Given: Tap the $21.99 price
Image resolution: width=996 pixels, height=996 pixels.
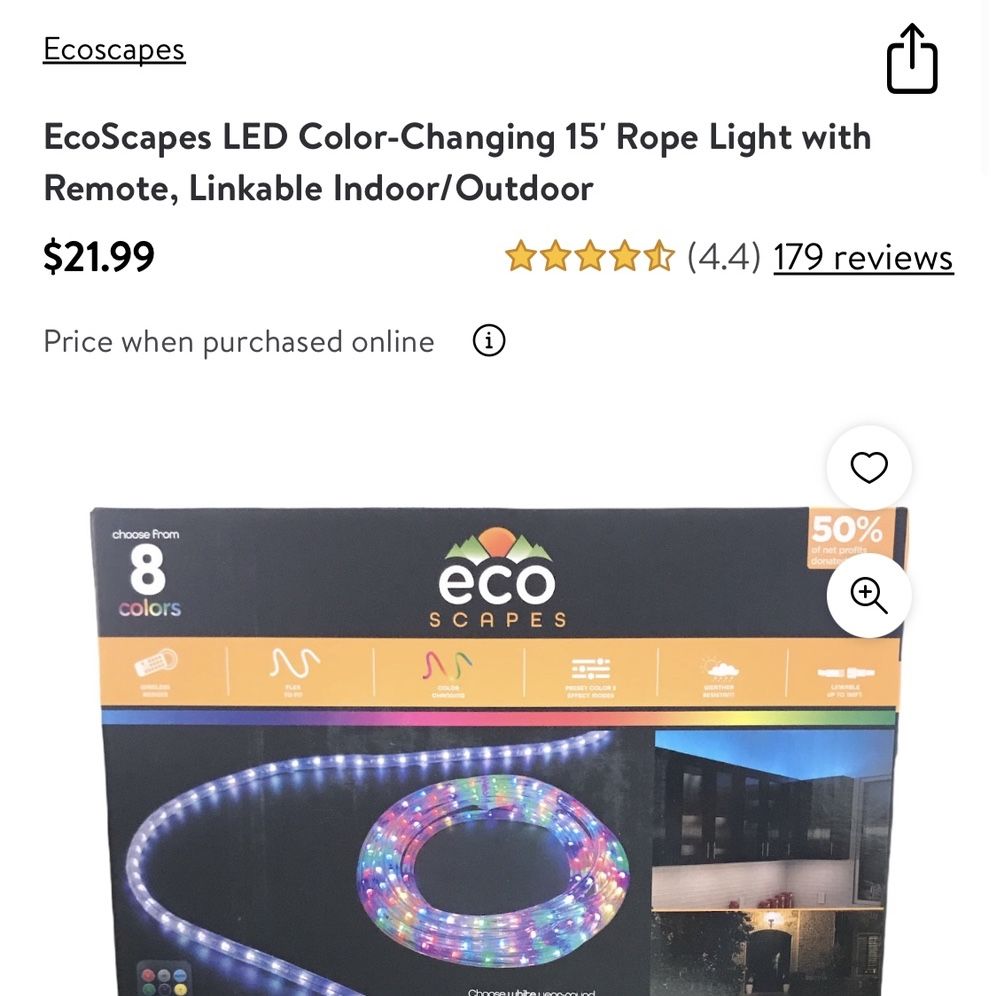Looking at the screenshot, I should 98,257.
